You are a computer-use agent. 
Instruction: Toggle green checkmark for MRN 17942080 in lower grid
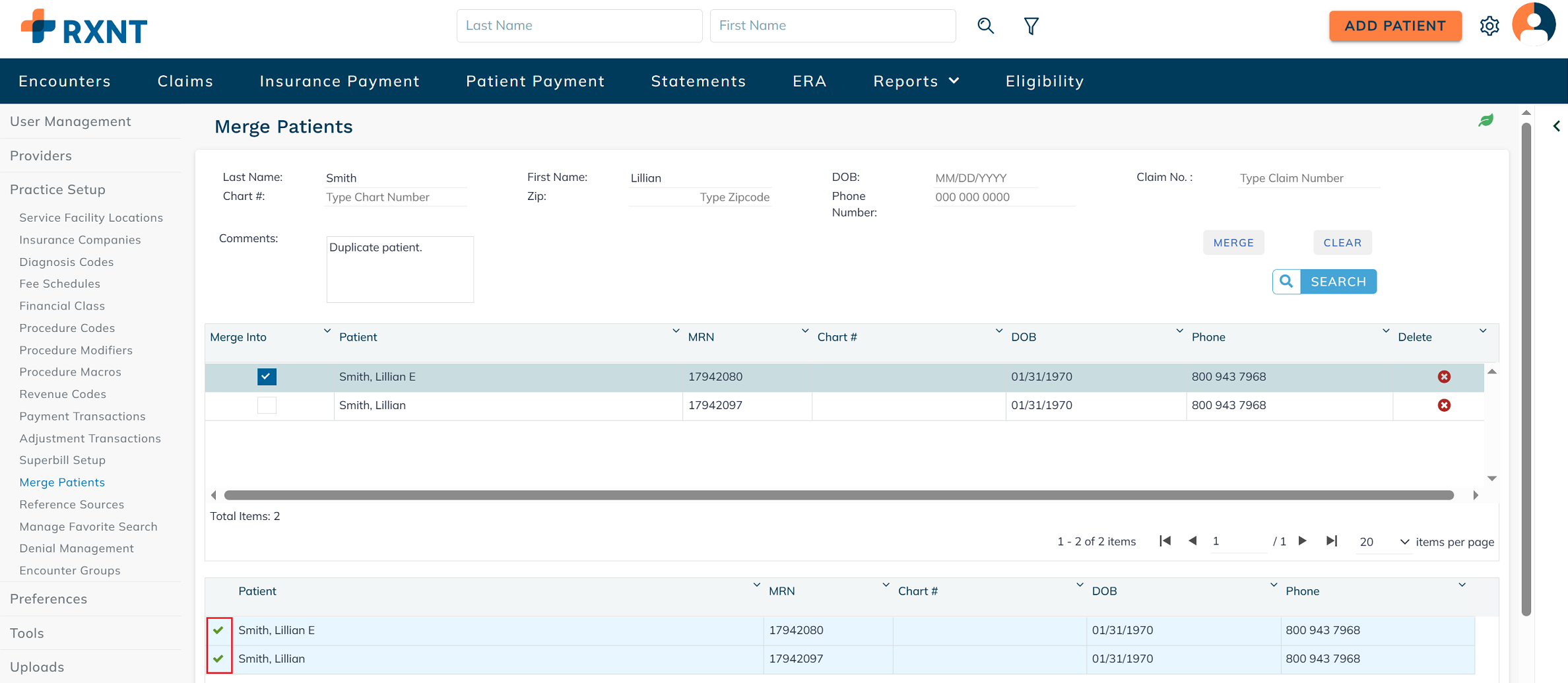tap(218, 630)
